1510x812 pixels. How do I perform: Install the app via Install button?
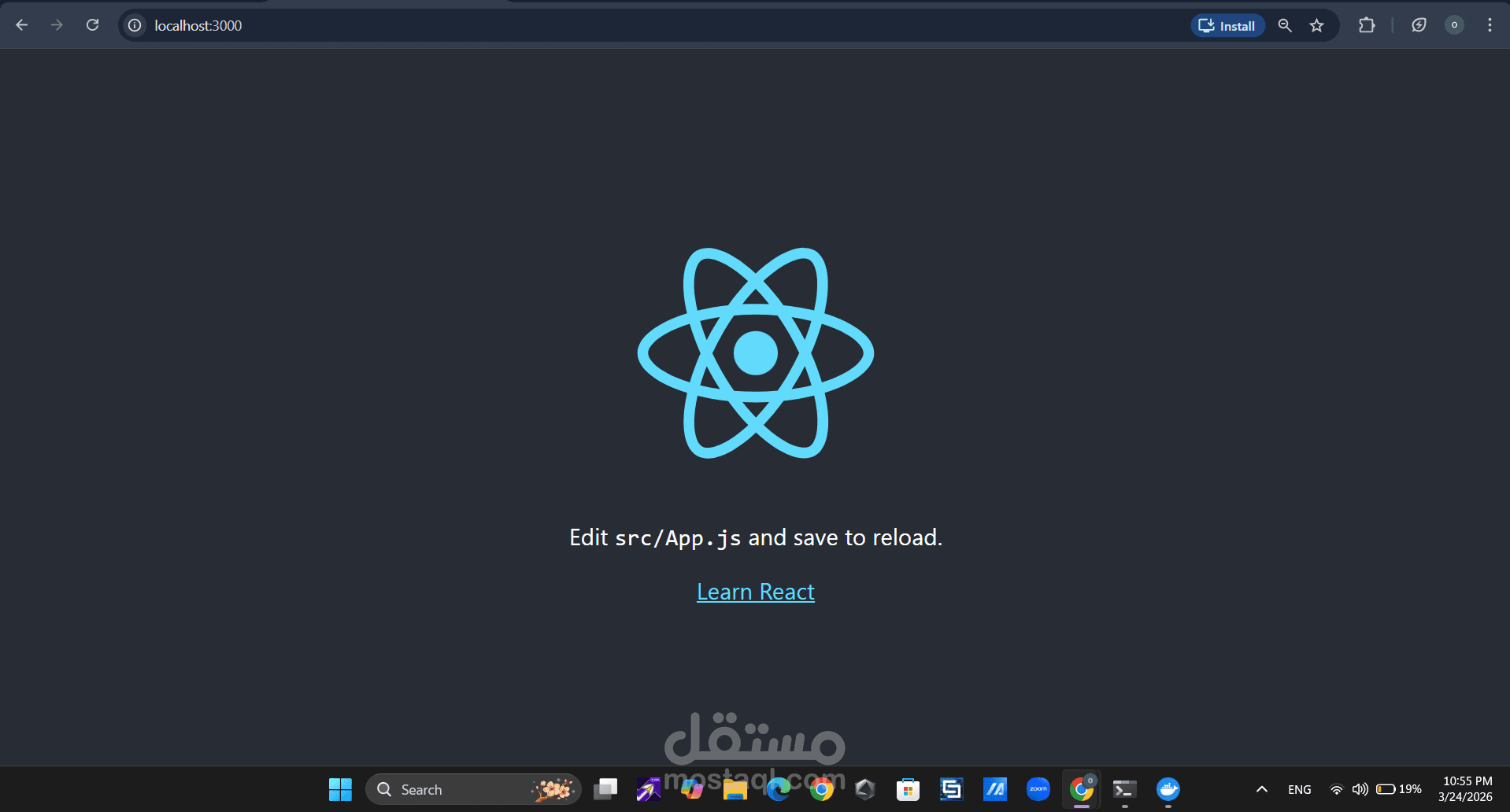(1227, 26)
